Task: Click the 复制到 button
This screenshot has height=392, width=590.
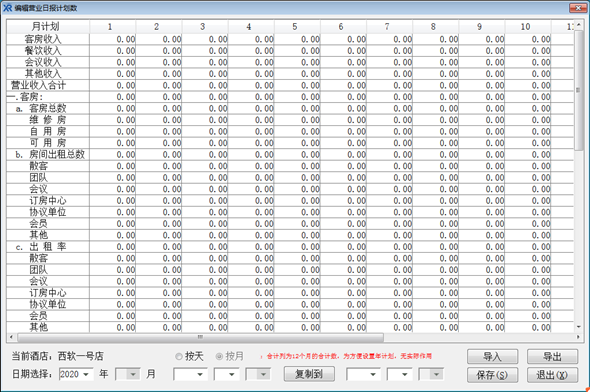Action: pos(309,374)
